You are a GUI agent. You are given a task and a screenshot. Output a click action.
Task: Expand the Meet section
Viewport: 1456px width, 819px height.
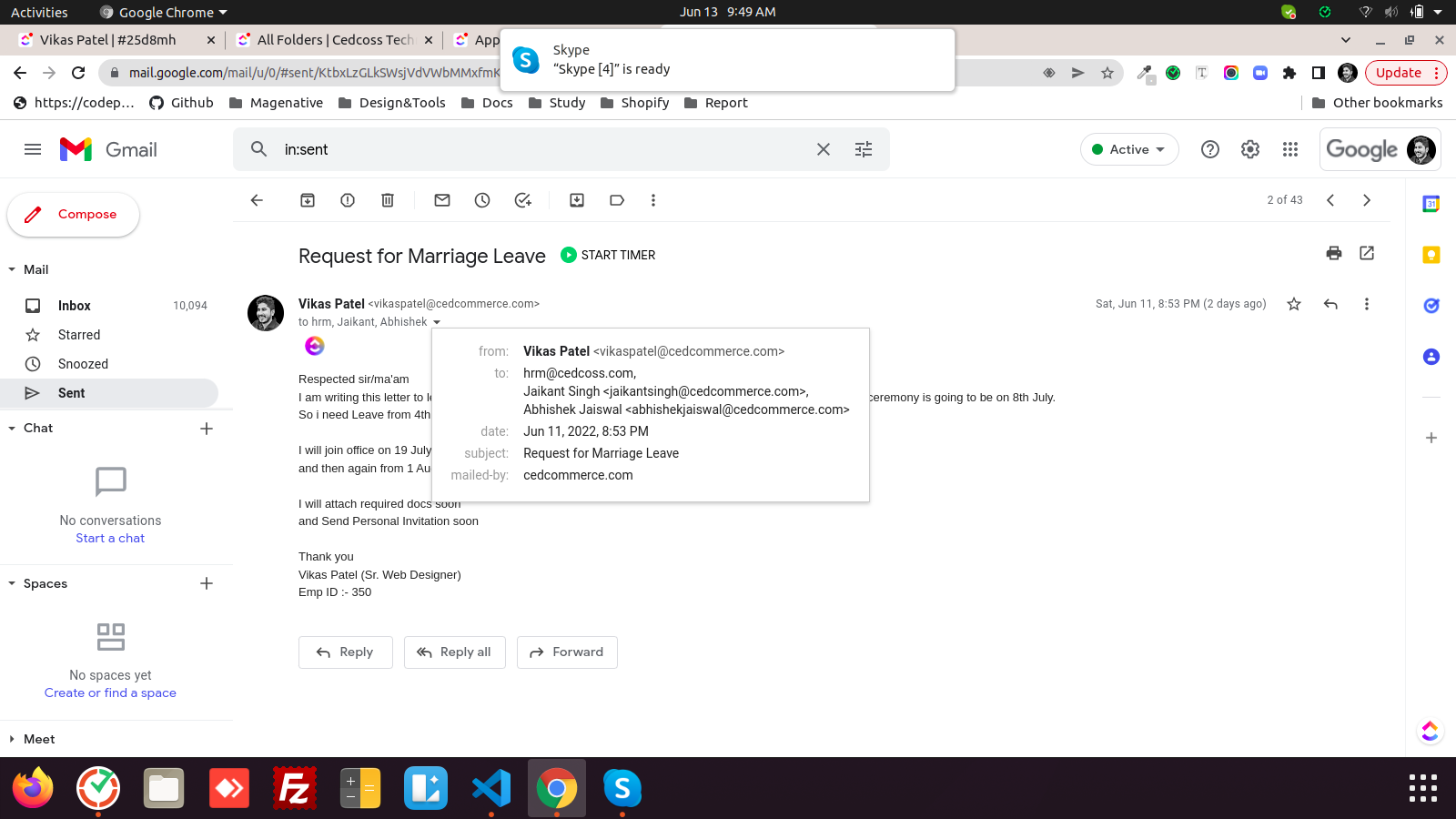coord(12,739)
